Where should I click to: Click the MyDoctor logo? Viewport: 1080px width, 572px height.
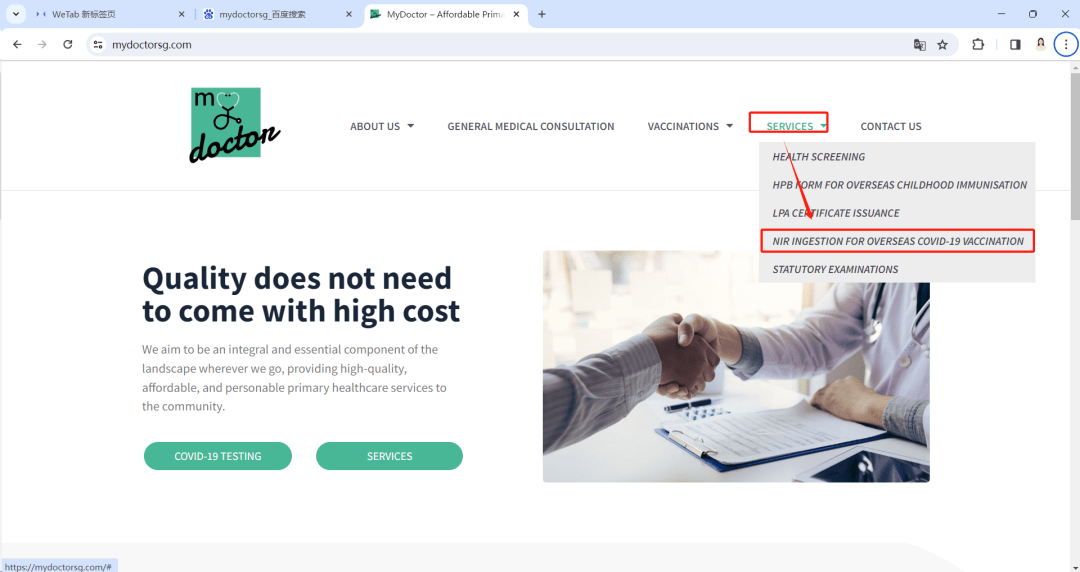(x=235, y=125)
